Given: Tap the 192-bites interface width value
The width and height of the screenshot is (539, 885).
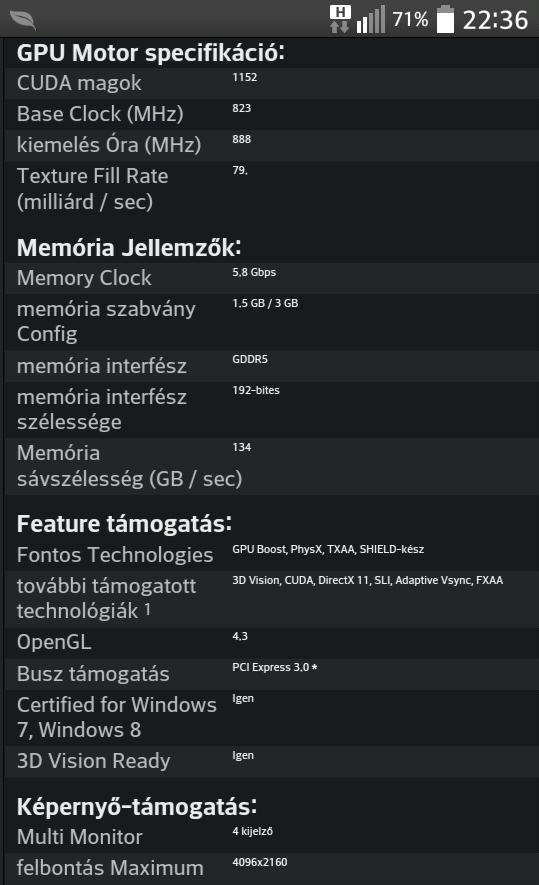Looking at the screenshot, I should pos(256,390).
